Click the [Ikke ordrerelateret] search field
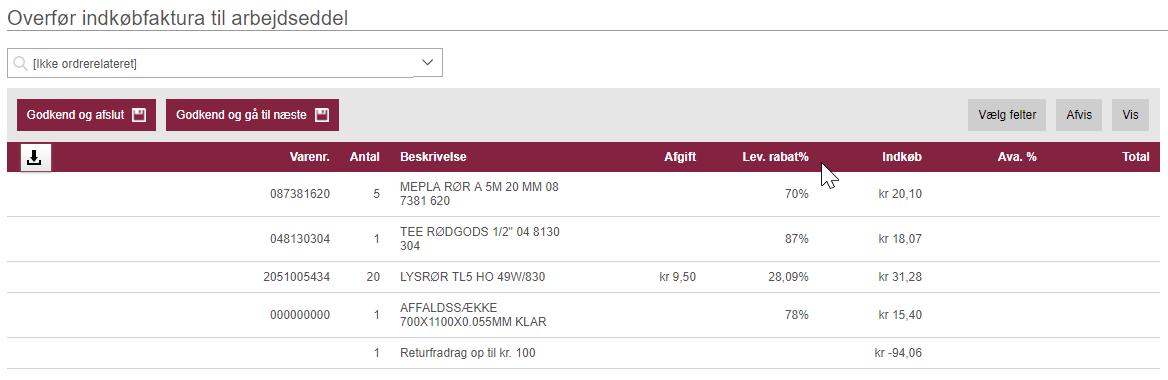The width and height of the screenshot is (1168, 380). click(225, 63)
